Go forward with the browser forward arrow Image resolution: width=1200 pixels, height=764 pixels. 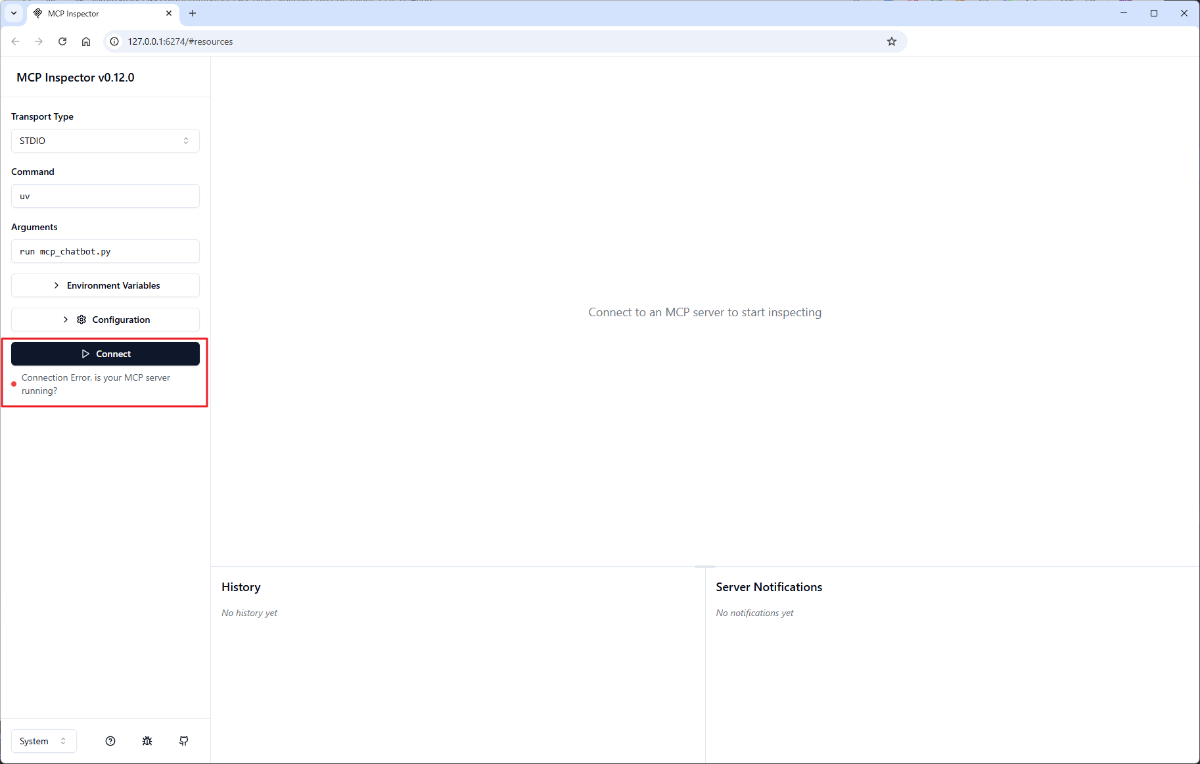tap(39, 41)
